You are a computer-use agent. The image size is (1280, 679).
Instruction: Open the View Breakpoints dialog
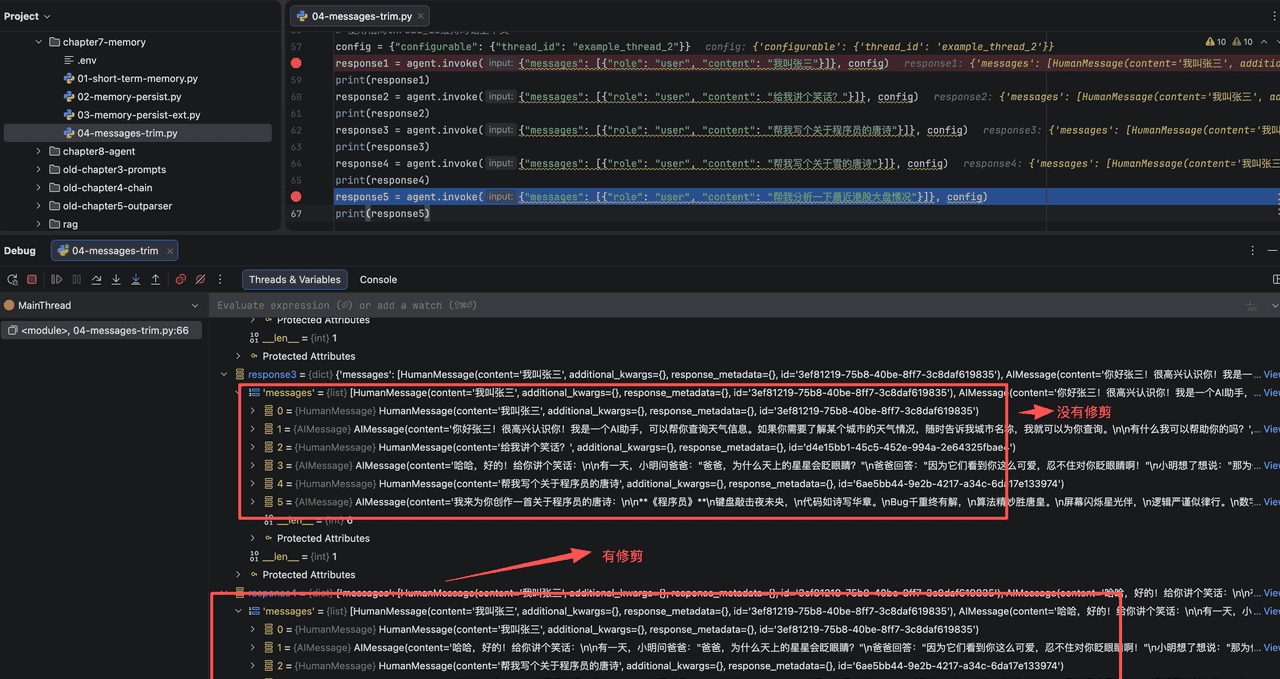coord(181,279)
